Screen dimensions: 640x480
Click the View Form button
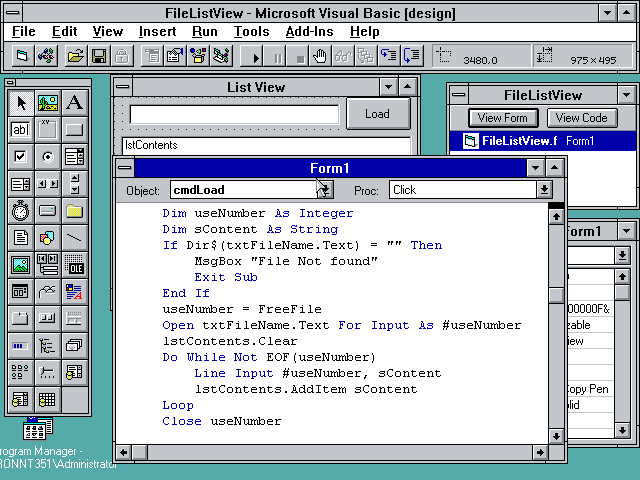(503, 118)
